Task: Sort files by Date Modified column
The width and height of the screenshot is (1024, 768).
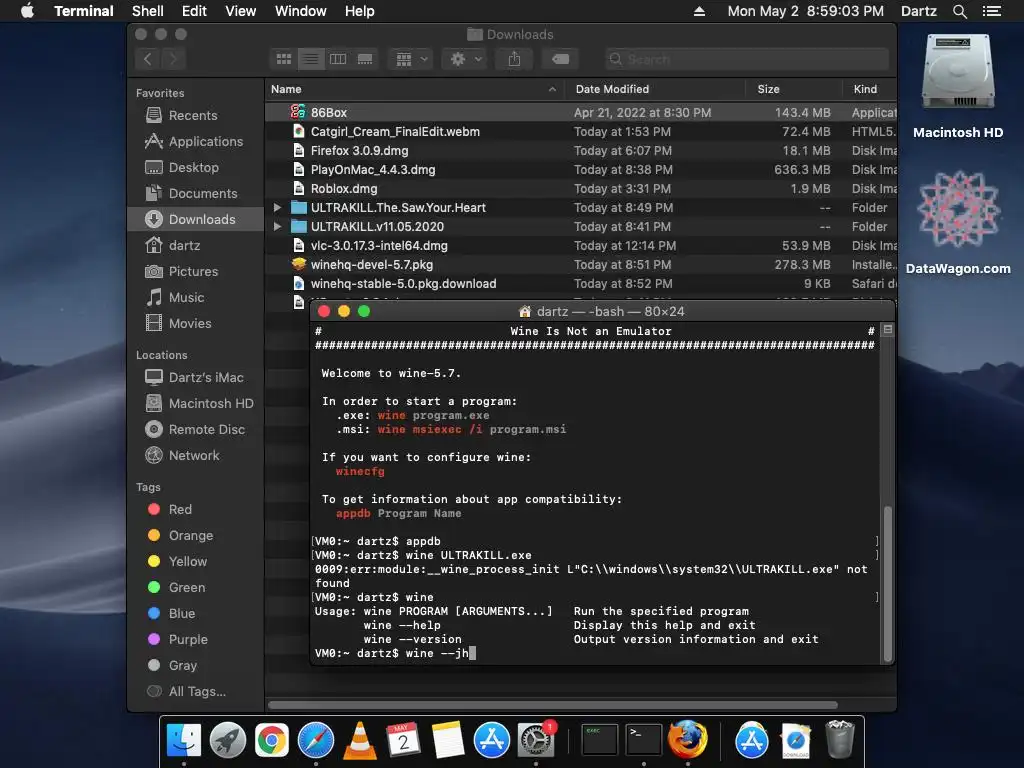Action: 654,89
